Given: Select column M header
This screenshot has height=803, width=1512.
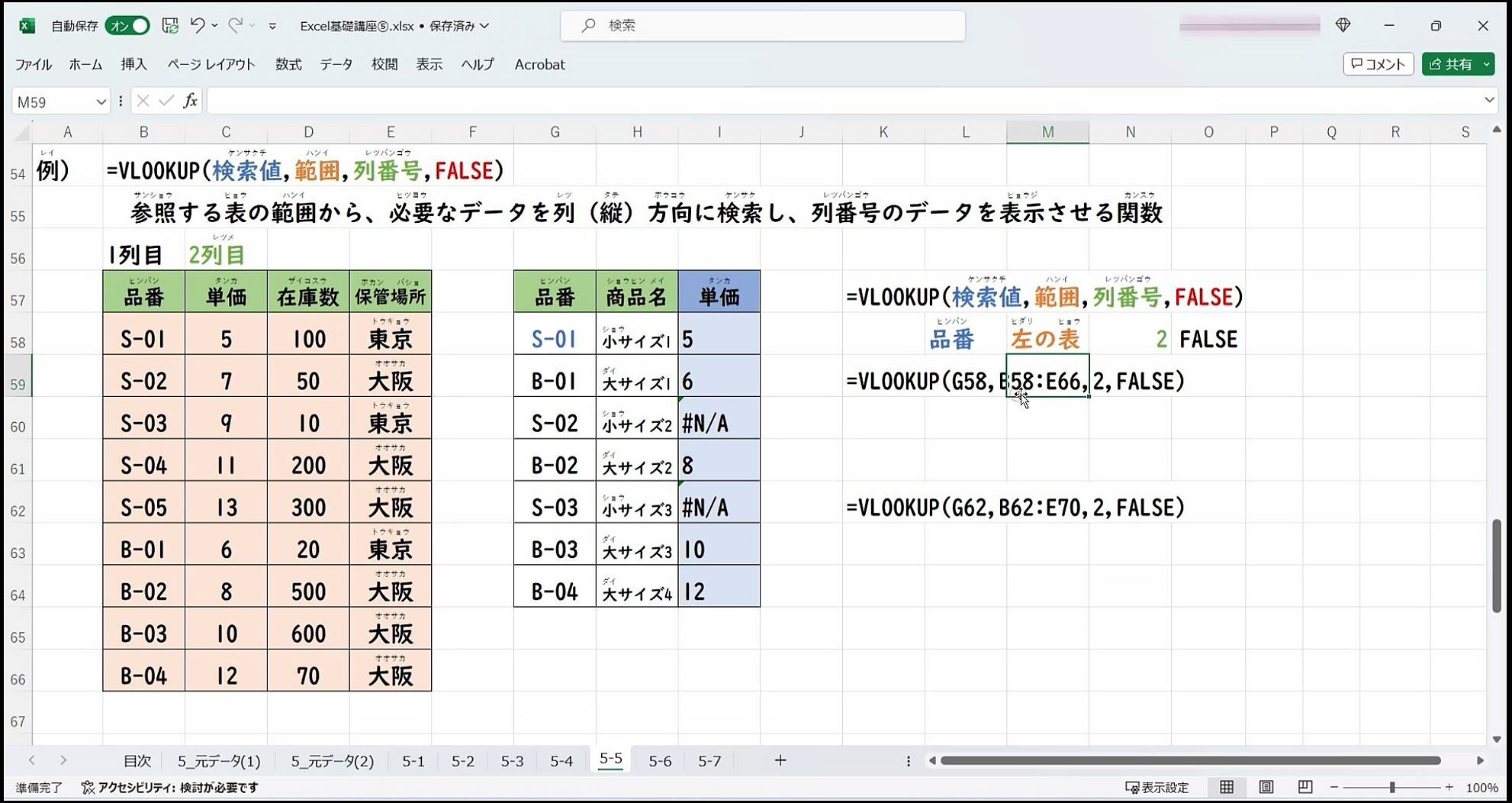Looking at the screenshot, I should [1047, 132].
